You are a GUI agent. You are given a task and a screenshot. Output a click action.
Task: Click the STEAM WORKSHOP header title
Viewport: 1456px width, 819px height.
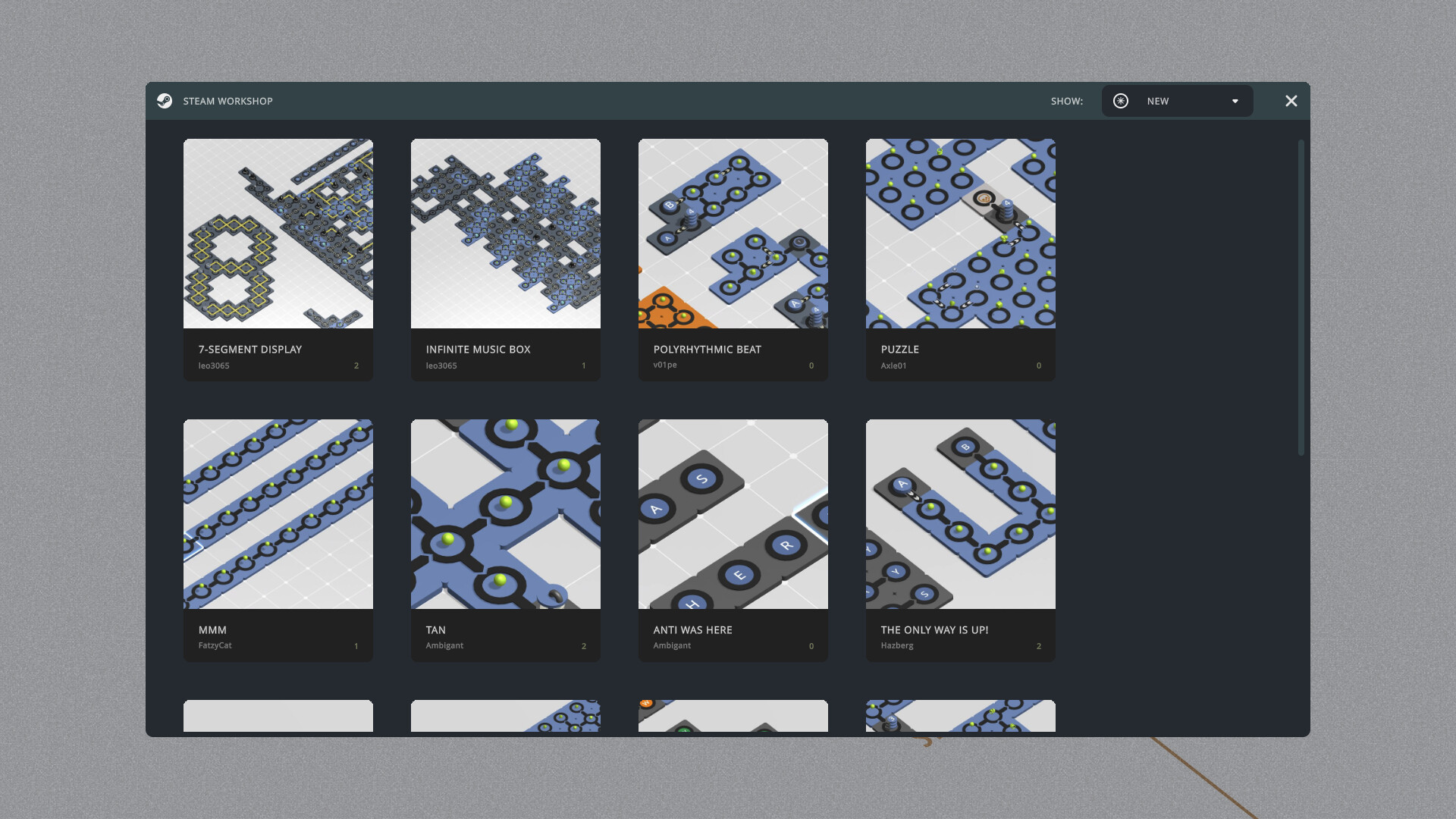[x=227, y=101]
